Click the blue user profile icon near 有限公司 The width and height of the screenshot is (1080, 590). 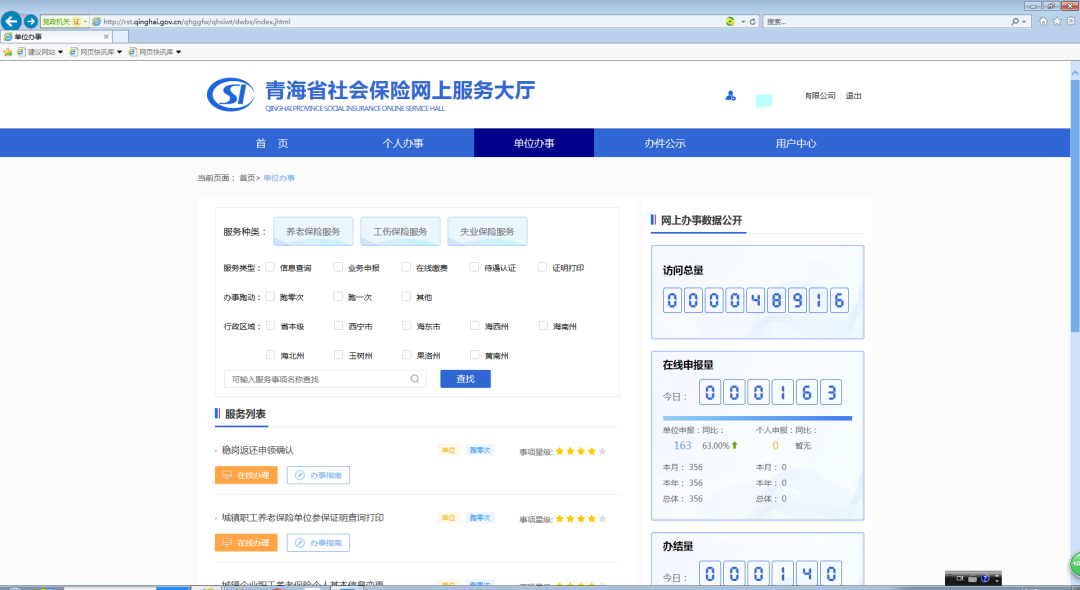[730, 96]
